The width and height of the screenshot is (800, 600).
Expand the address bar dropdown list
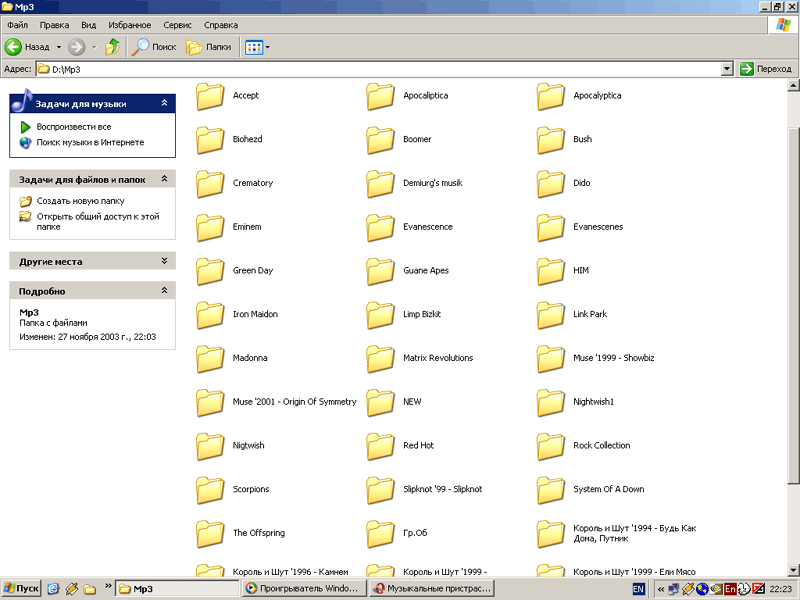point(727,69)
